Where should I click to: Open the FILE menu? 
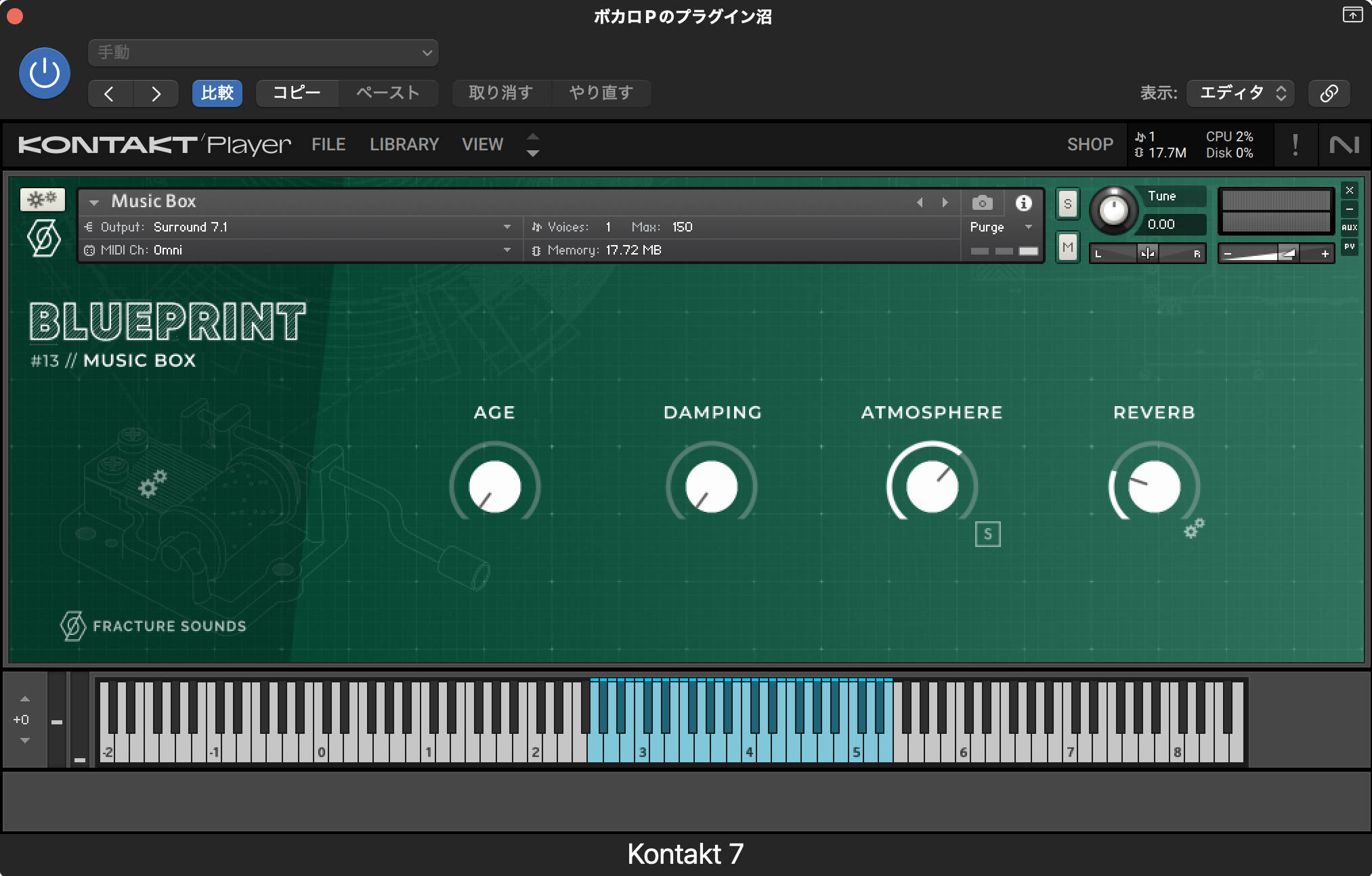328,144
